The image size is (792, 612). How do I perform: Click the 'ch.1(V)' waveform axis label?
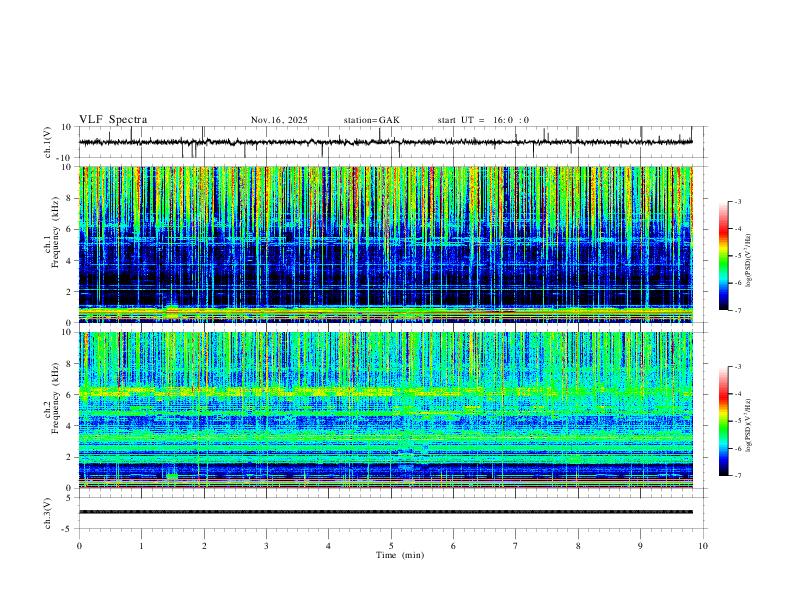tap(48, 142)
